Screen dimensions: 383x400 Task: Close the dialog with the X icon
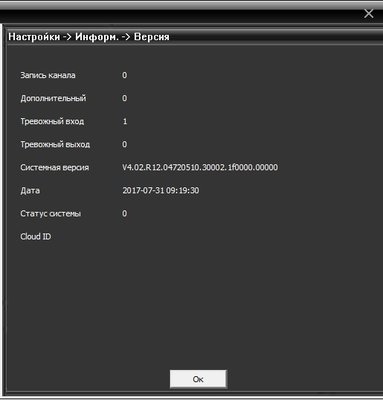click(x=369, y=14)
